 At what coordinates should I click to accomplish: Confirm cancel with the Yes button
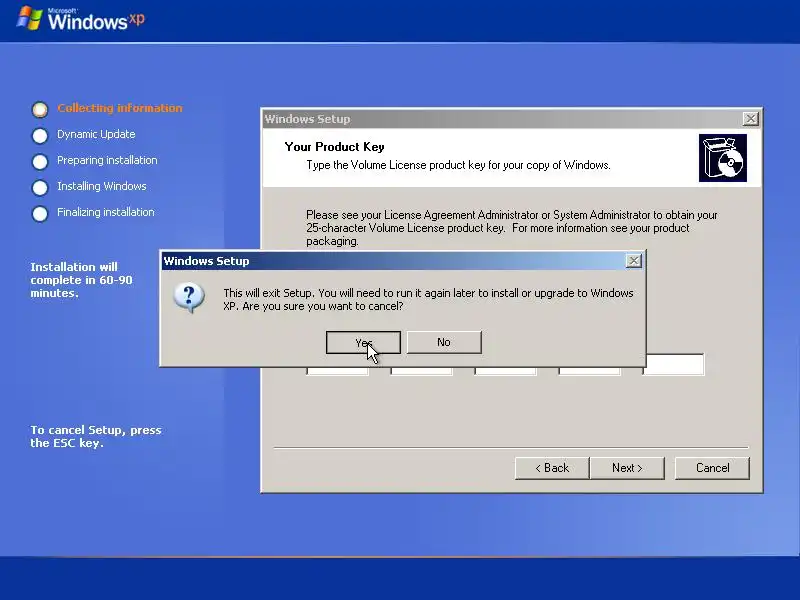pyautogui.click(x=363, y=342)
